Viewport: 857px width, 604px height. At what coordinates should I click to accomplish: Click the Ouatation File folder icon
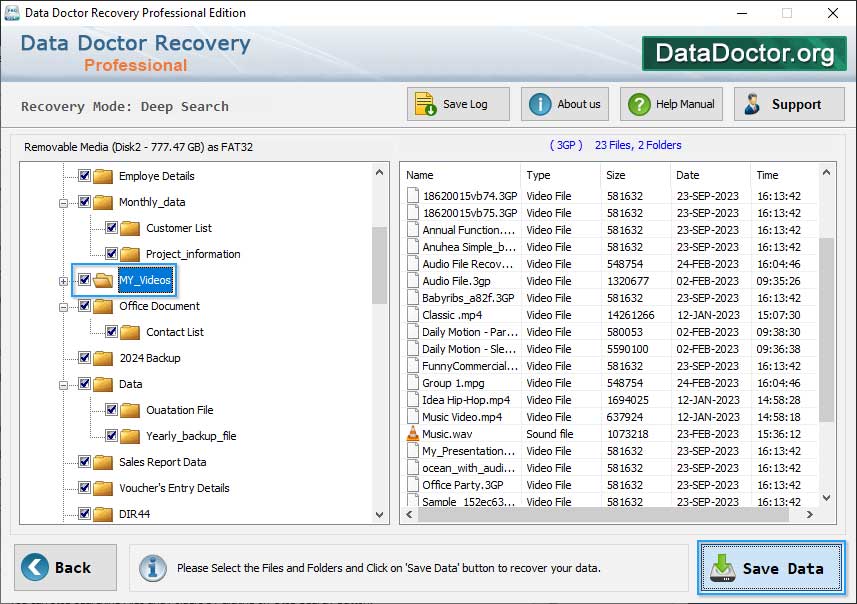(x=130, y=410)
